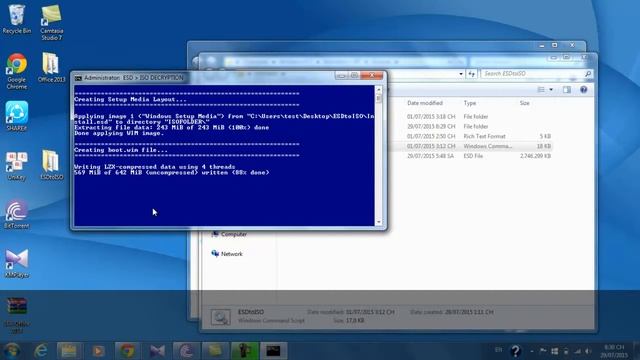Viewport: 640px width, 360px height.
Task: Click the 2,746,209 KB size cell
Action: click(x=536, y=156)
